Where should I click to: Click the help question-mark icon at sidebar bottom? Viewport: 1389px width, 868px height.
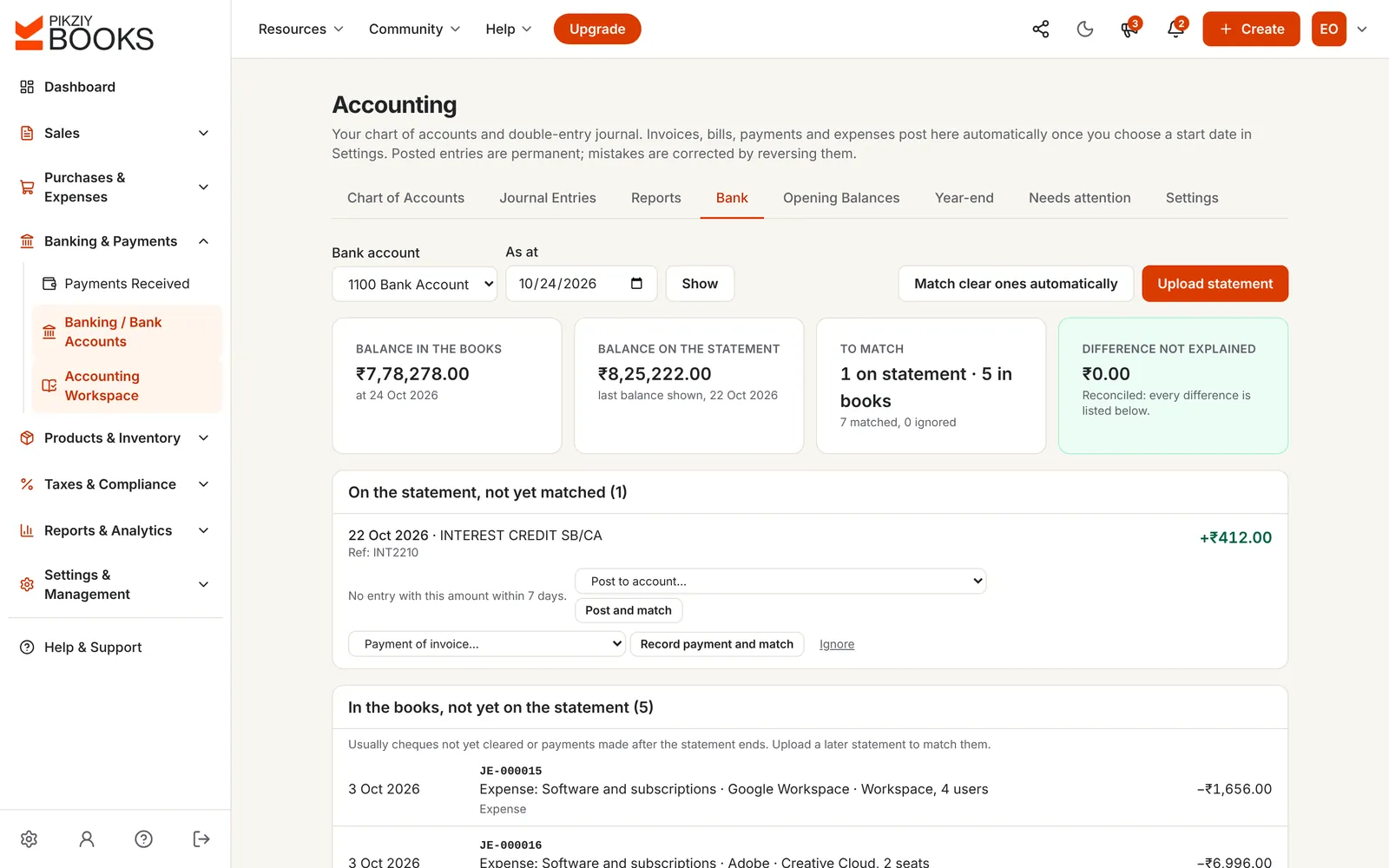(x=144, y=838)
